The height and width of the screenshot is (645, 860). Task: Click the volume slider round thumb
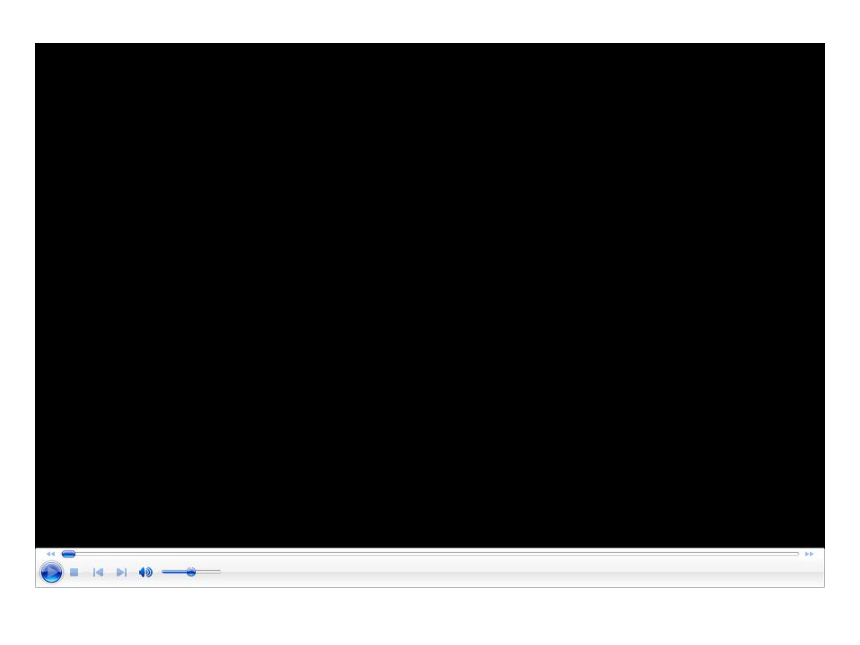click(x=191, y=572)
